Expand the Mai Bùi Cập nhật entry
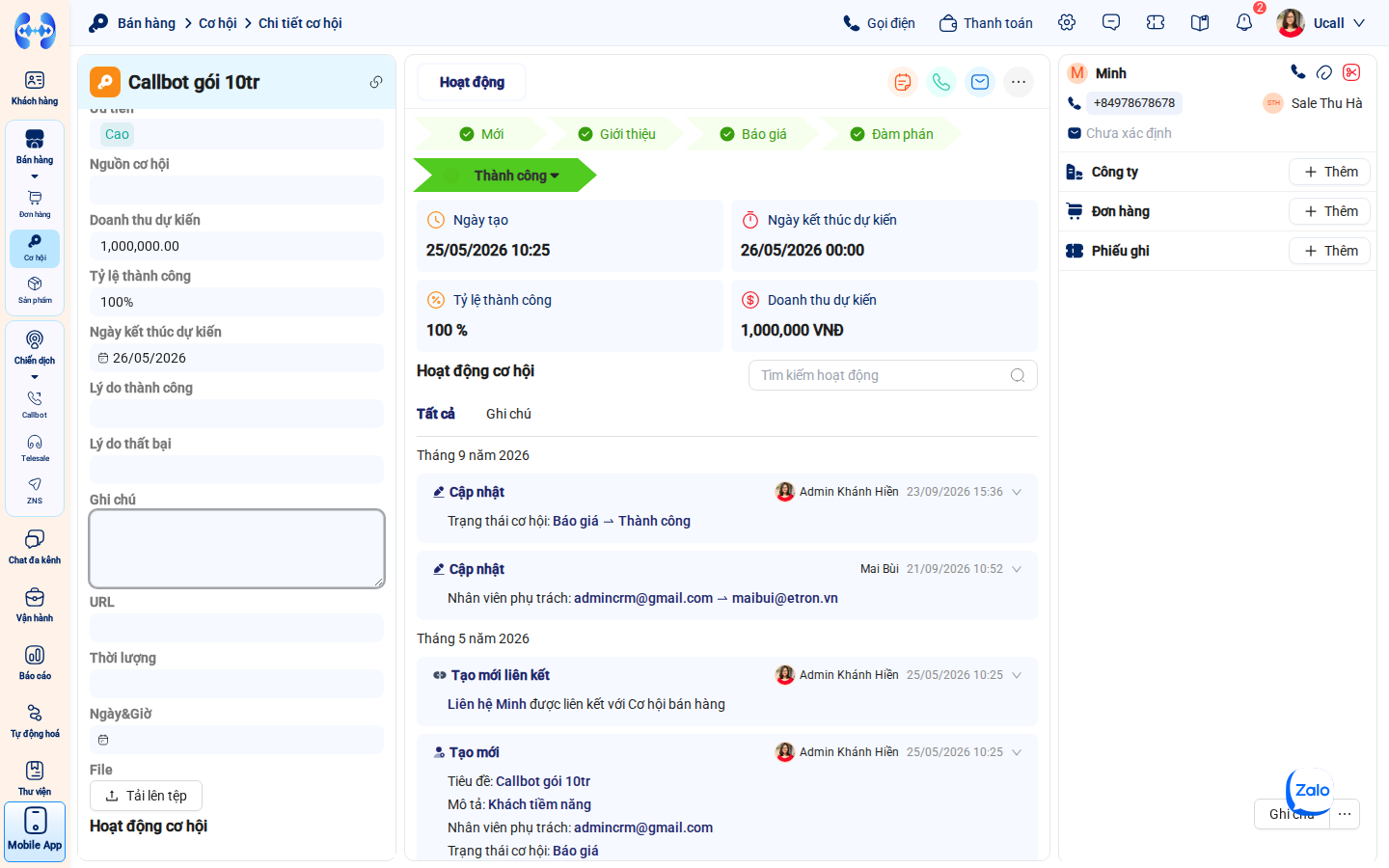Screen dimensions: 1389x868 (1017, 569)
